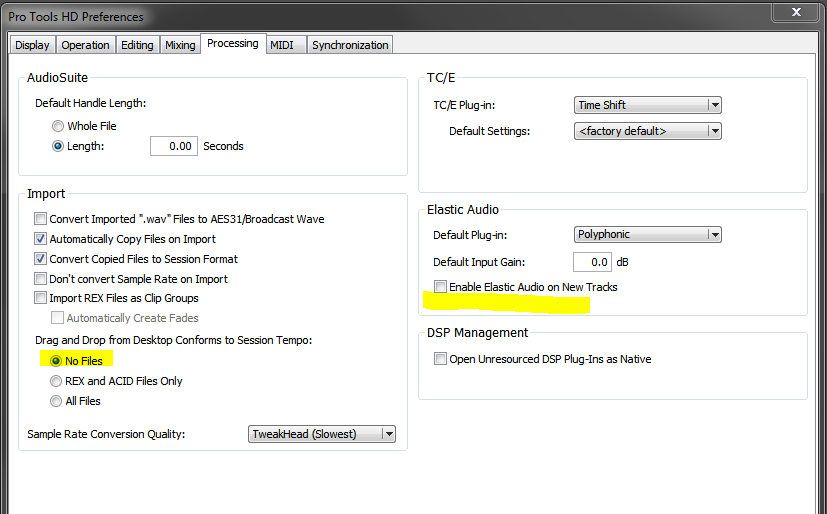Open the Operation tab

[85, 45]
